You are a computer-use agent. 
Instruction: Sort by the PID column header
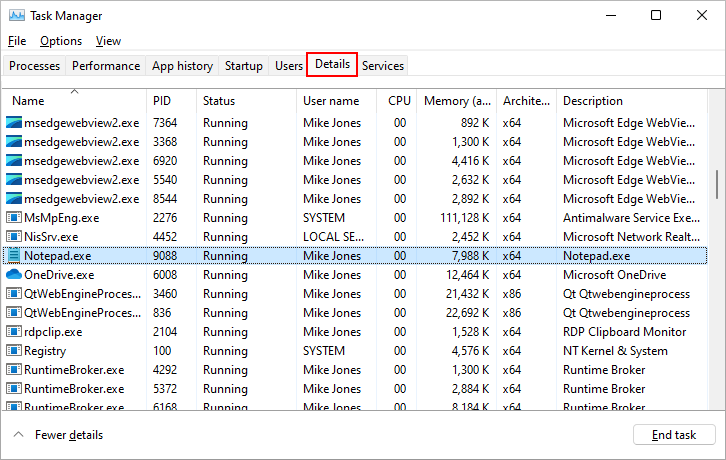coord(171,101)
